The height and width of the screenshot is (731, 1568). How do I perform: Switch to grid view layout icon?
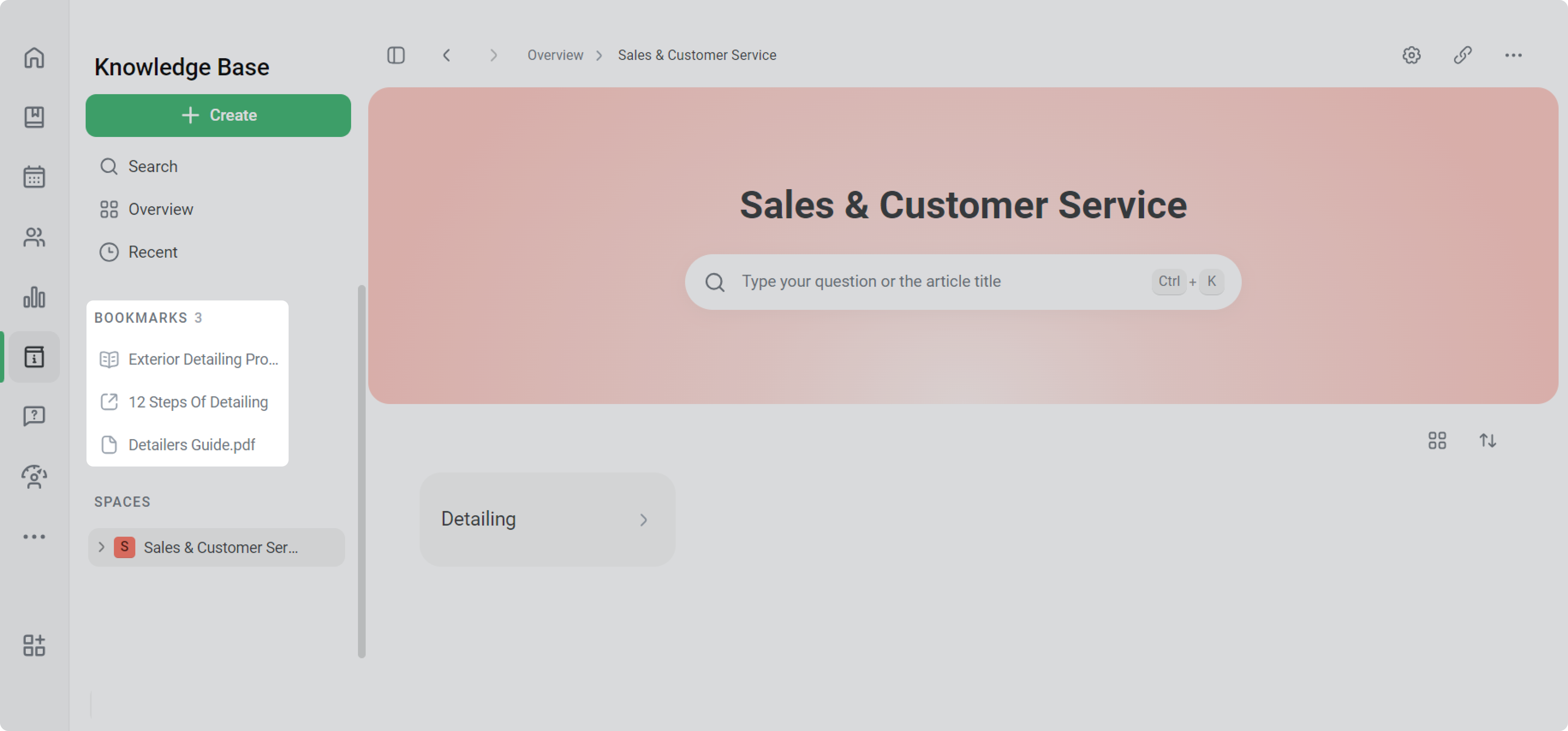click(x=1437, y=440)
